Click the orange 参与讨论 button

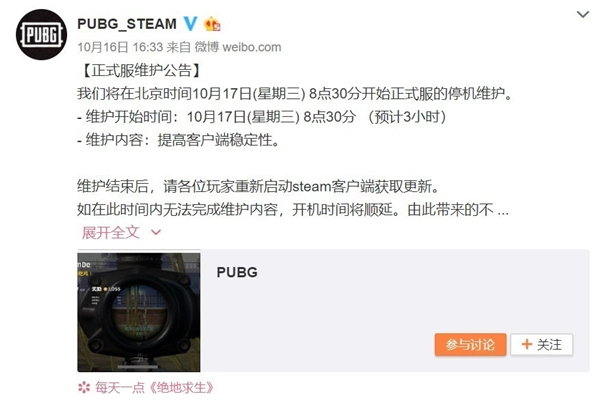point(470,344)
